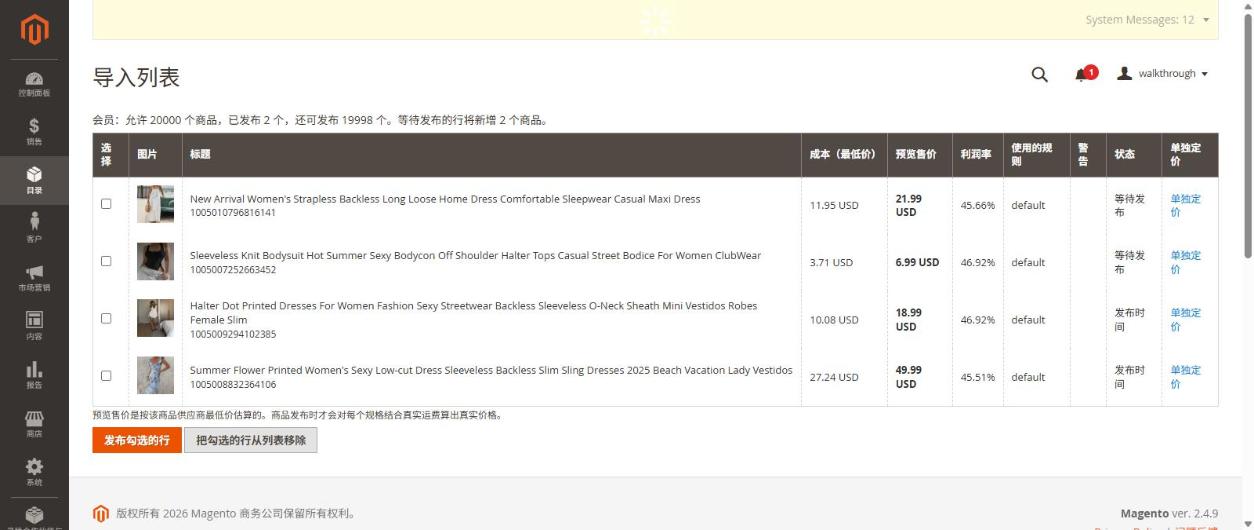Click the Summer Flower Printed title text
This screenshot has width=1254, height=530.
(491, 370)
